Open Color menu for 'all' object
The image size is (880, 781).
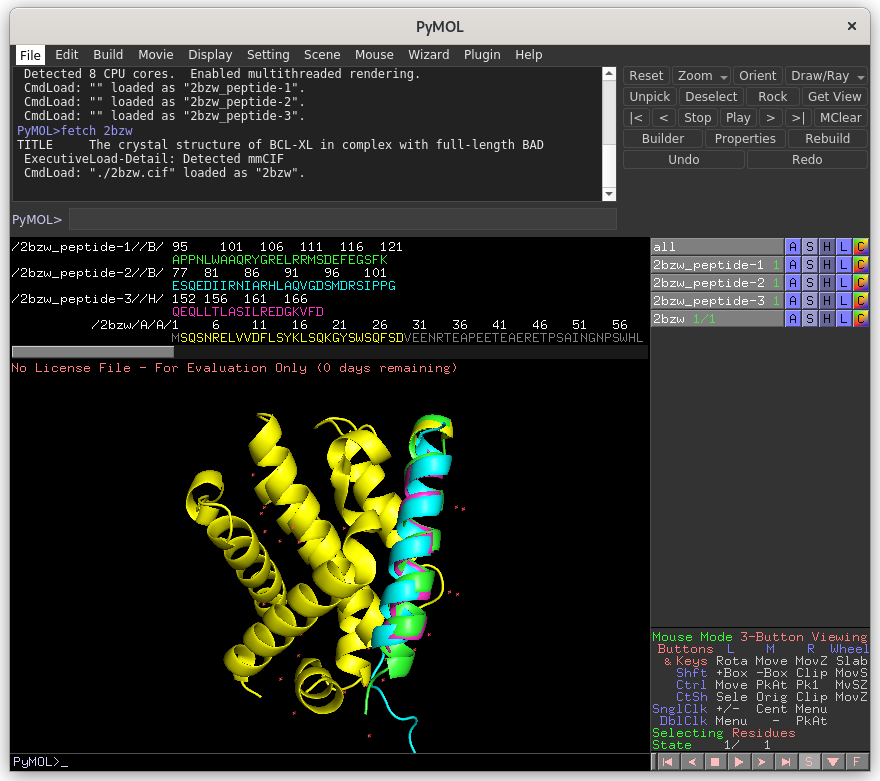coord(860,246)
